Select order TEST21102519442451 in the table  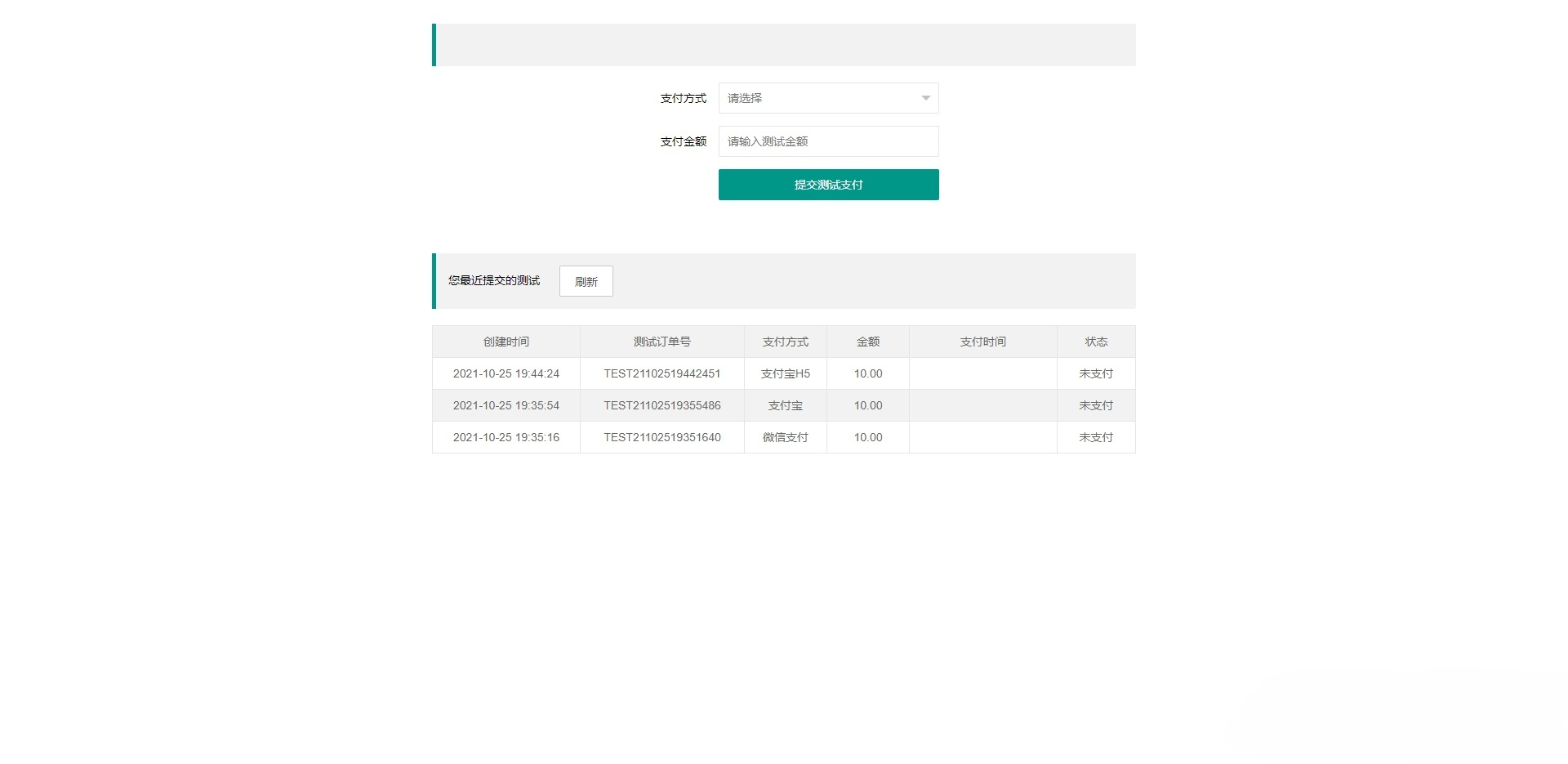[x=661, y=373]
